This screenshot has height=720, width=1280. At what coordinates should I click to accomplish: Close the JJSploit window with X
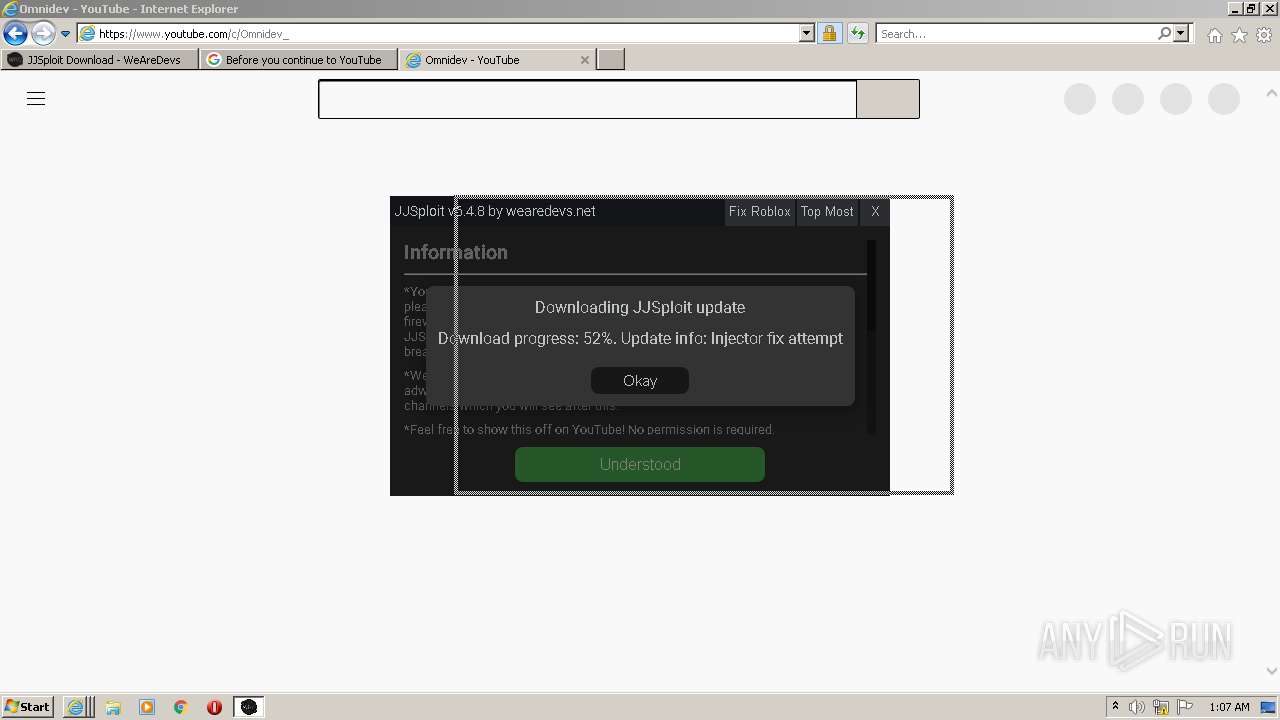(x=875, y=211)
